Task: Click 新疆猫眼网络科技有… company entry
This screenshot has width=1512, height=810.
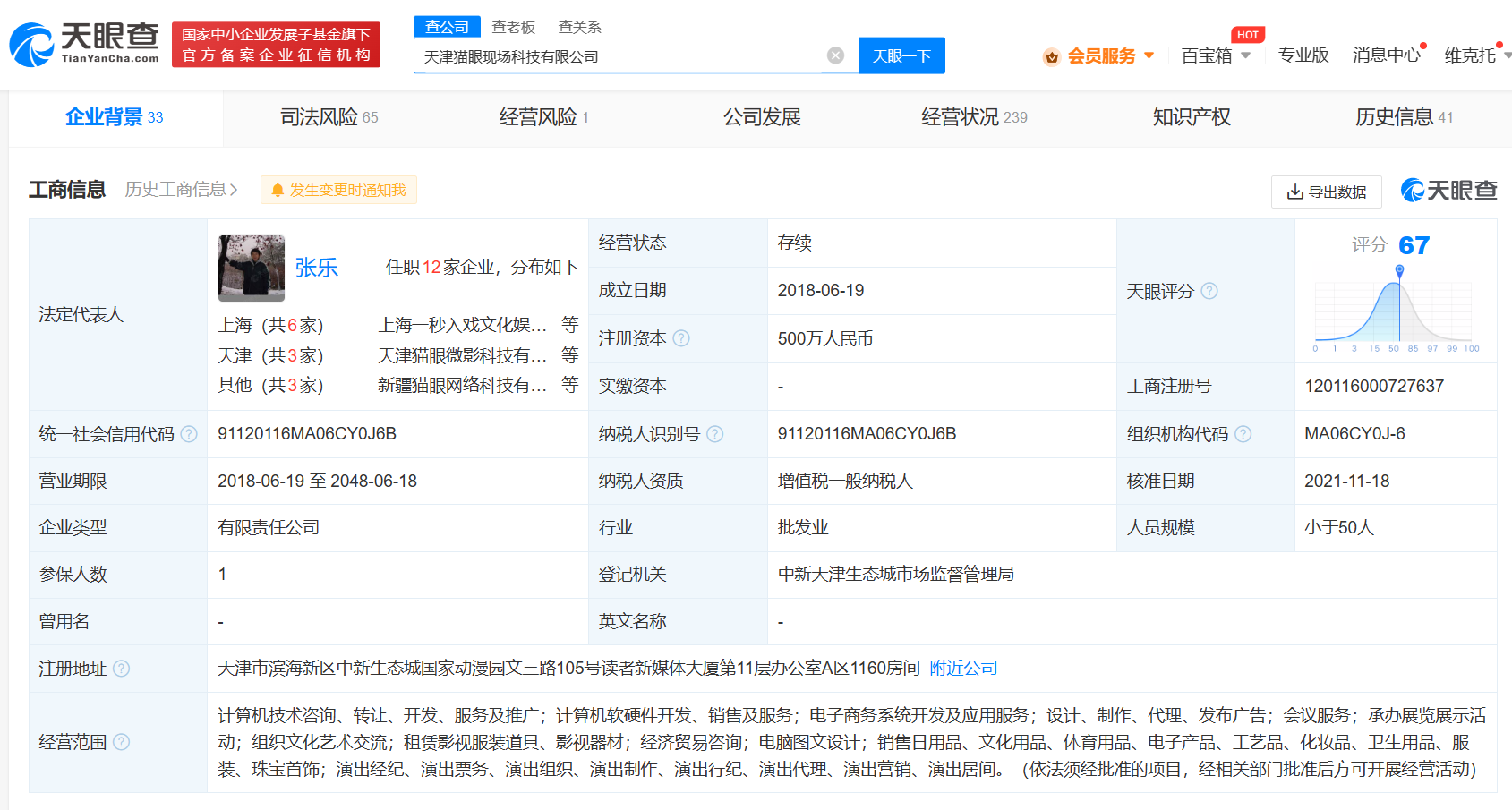Action: [x=462, y=385]
